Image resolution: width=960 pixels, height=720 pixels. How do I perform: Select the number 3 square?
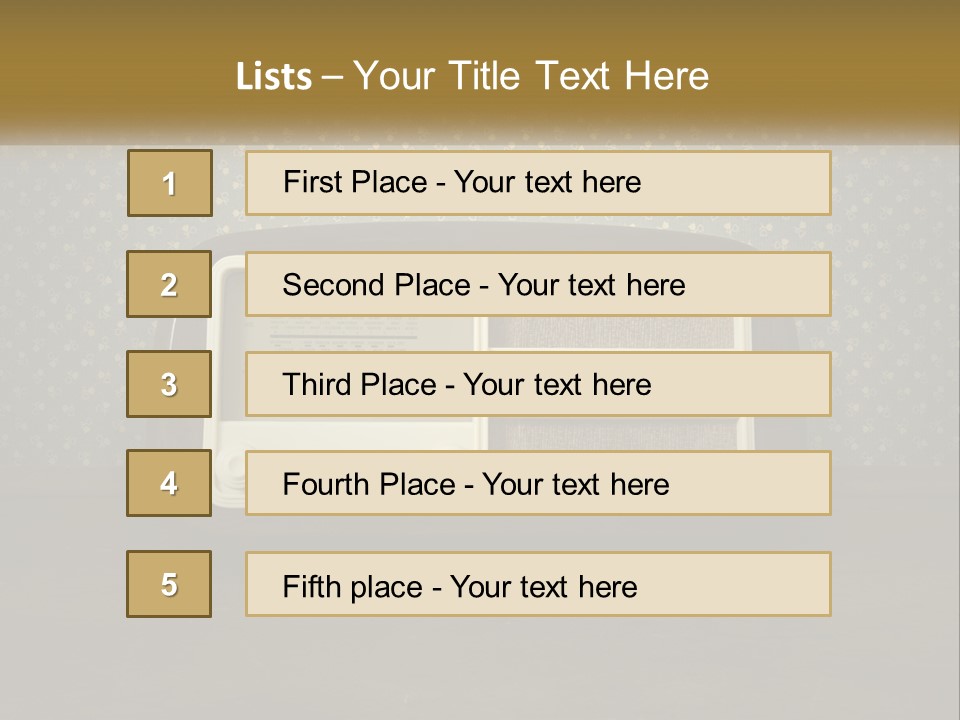[x=169, y=384]
